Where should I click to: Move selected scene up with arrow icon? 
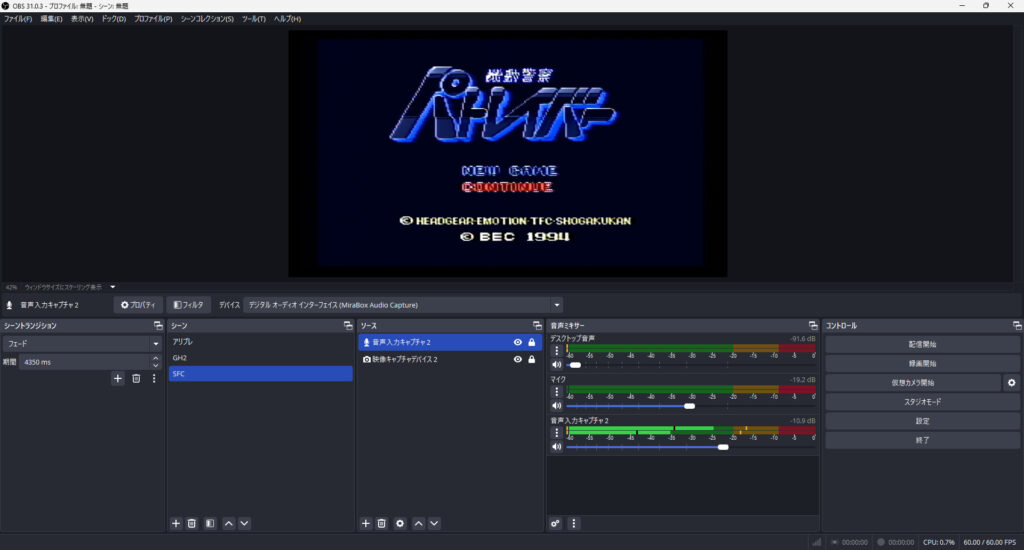click(229, 523)
